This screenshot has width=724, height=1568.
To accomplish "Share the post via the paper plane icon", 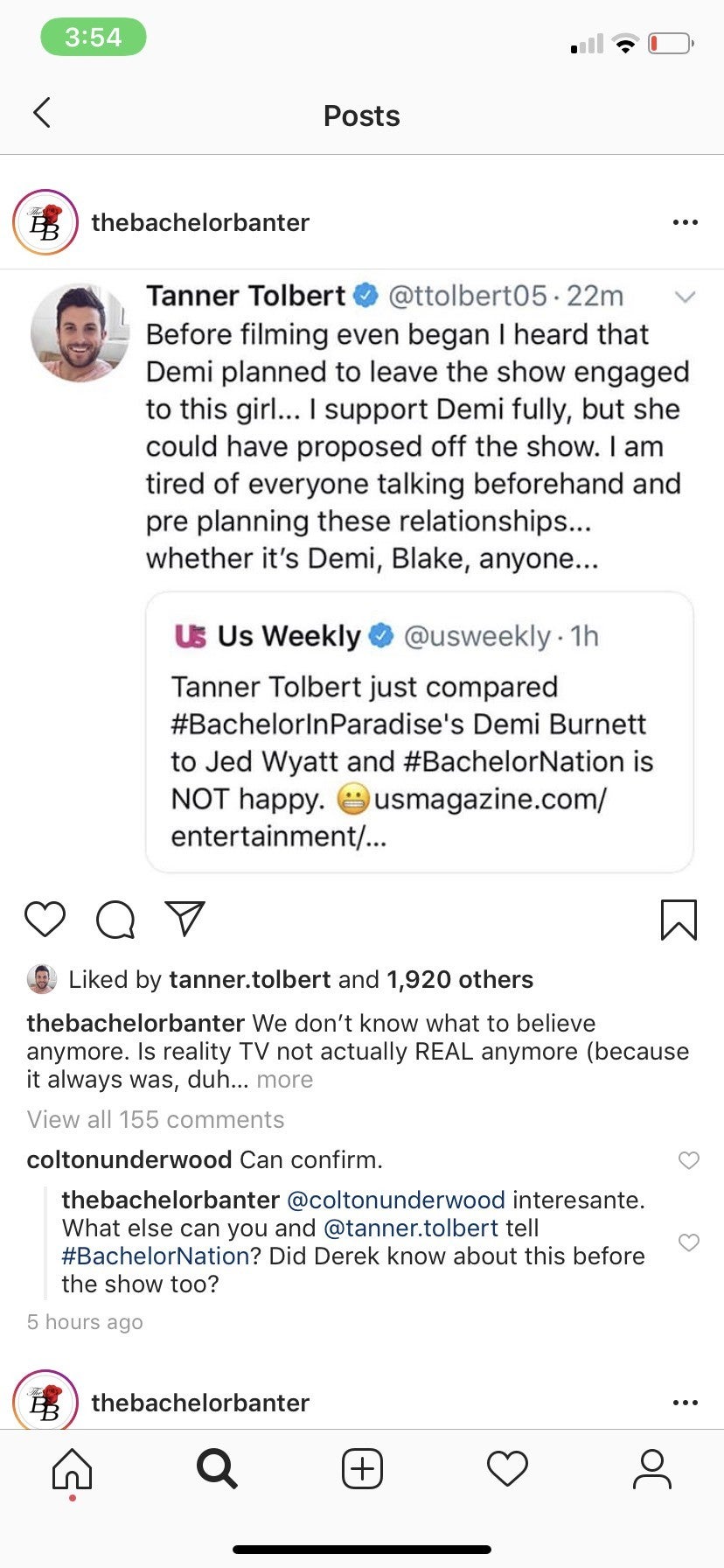I will coord(184,919).
